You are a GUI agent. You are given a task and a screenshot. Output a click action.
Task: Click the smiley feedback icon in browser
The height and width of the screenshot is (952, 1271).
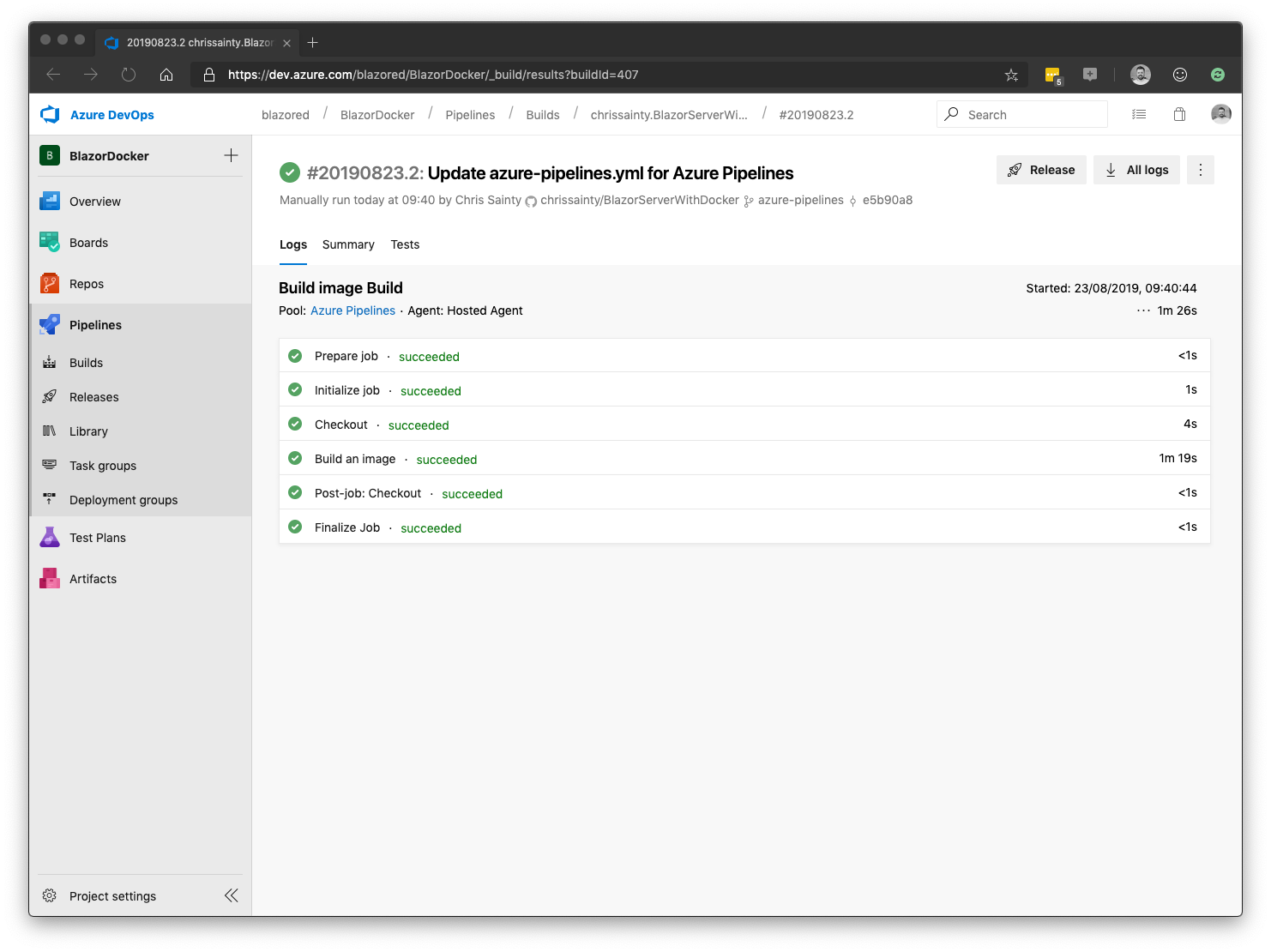pos(1180,75)
